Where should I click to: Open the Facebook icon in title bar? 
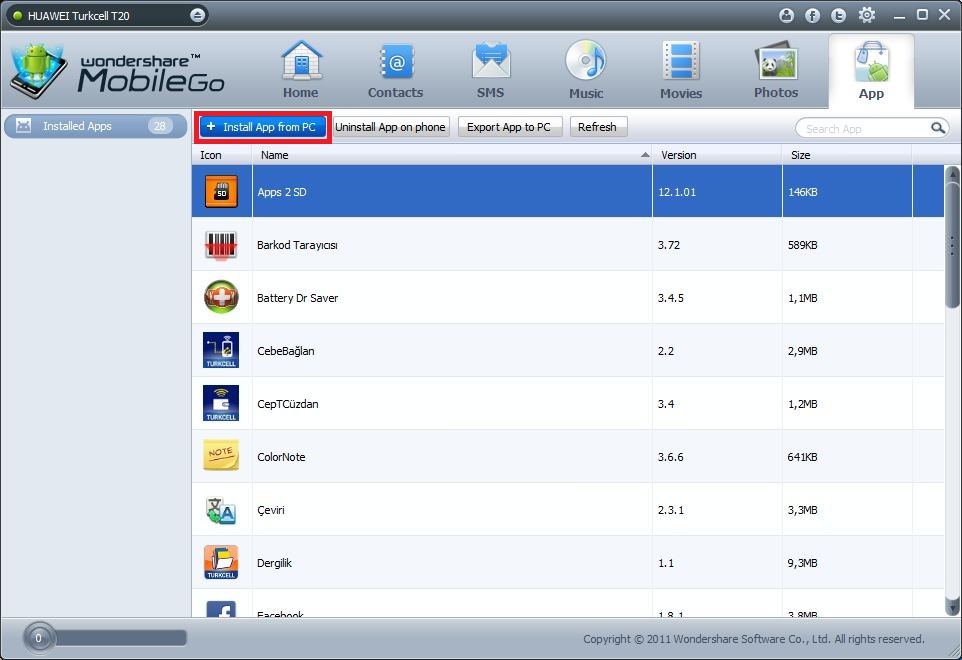pos(812,15)
